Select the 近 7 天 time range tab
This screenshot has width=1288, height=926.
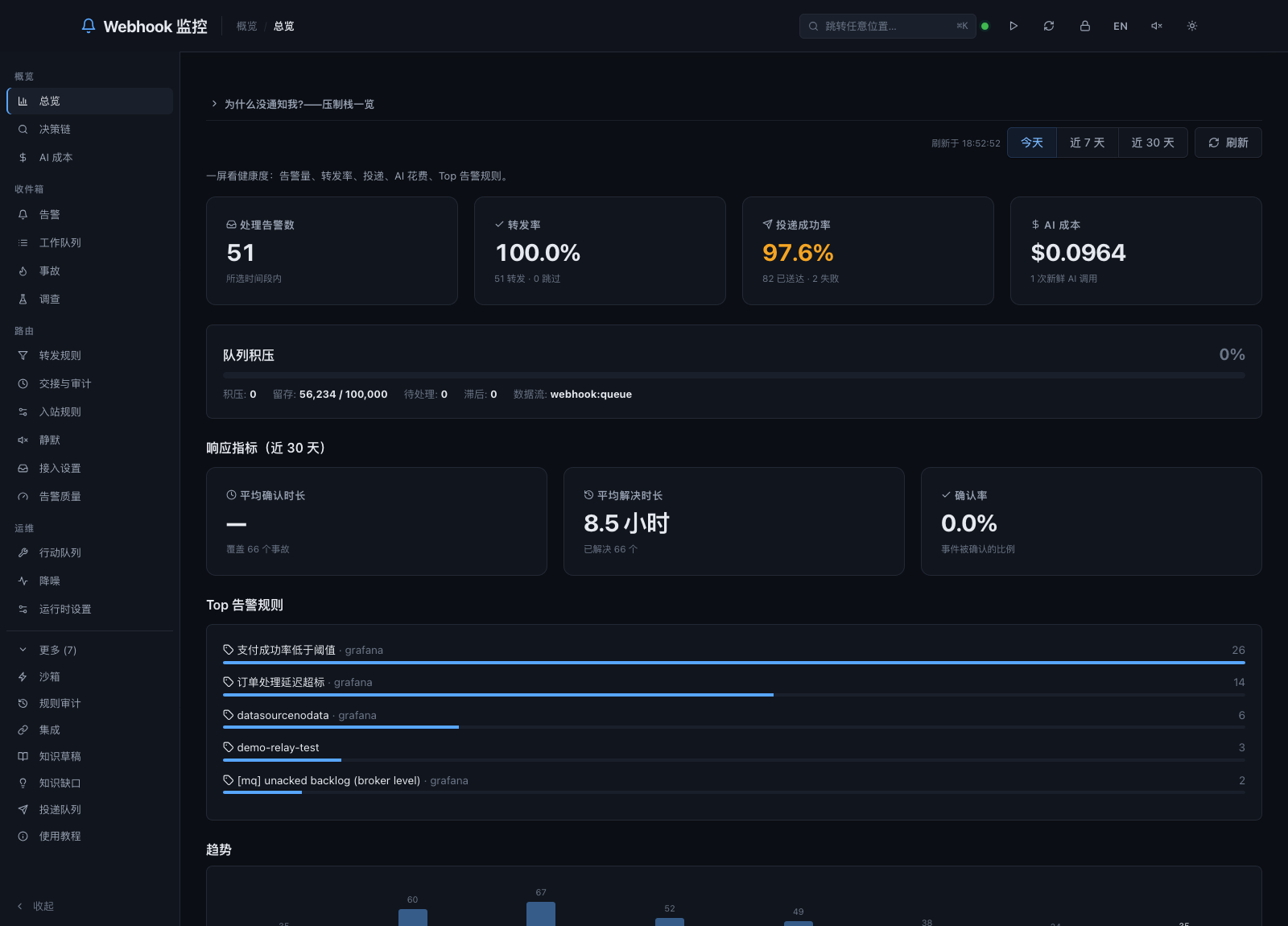[x=1087, y=143]
